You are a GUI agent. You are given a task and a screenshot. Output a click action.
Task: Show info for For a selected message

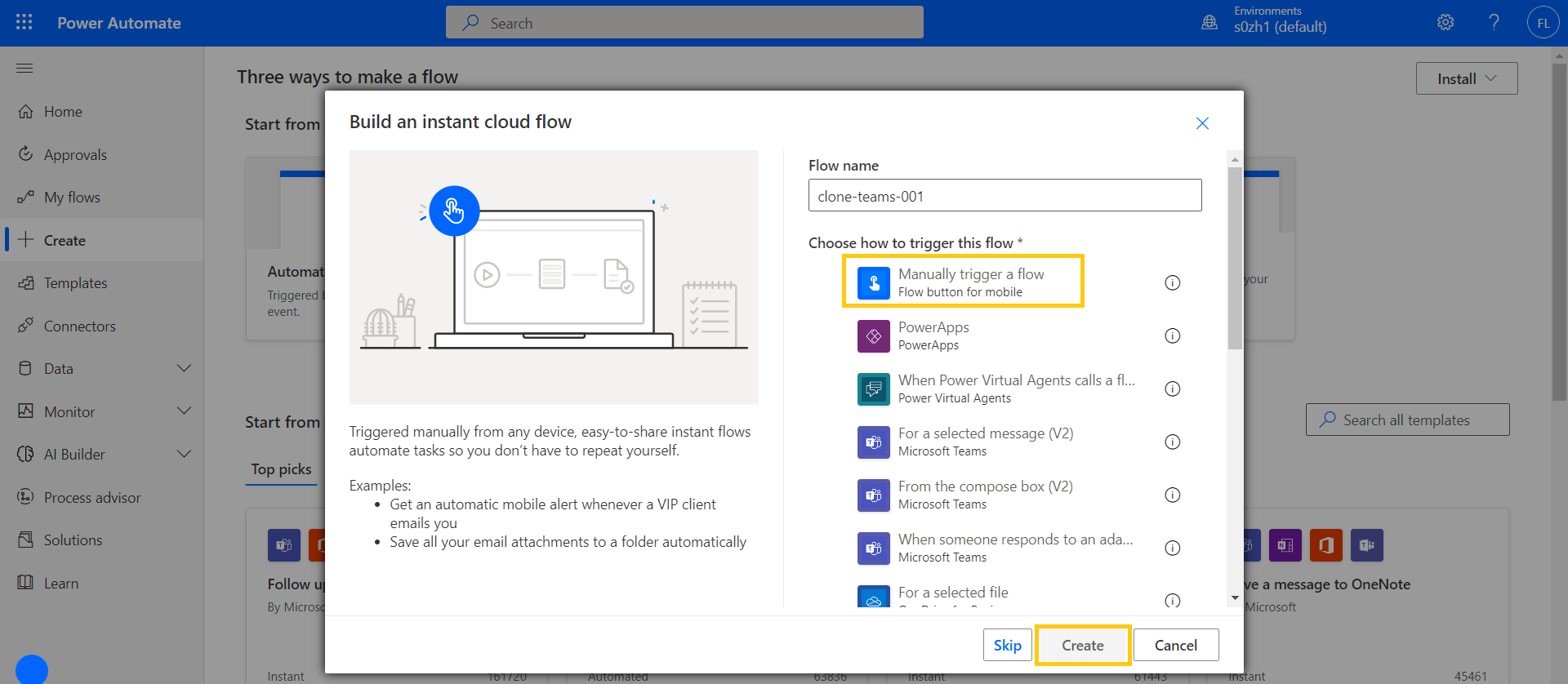click(x=1172, y=442)
